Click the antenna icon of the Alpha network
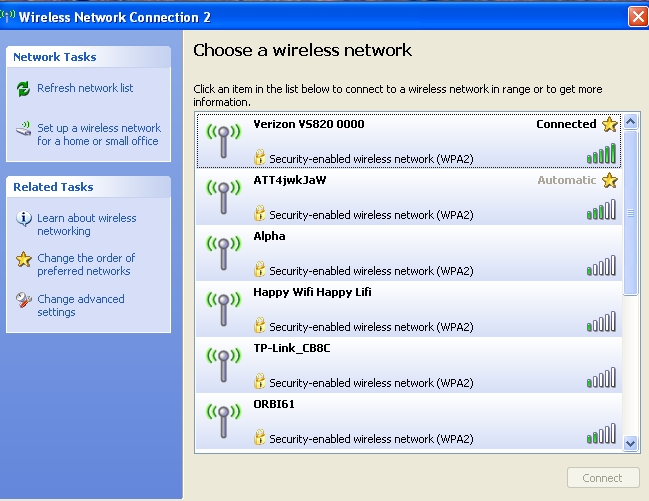Viewport: 649px width, 501px height. pyautogui.click(x=224, y=253)
